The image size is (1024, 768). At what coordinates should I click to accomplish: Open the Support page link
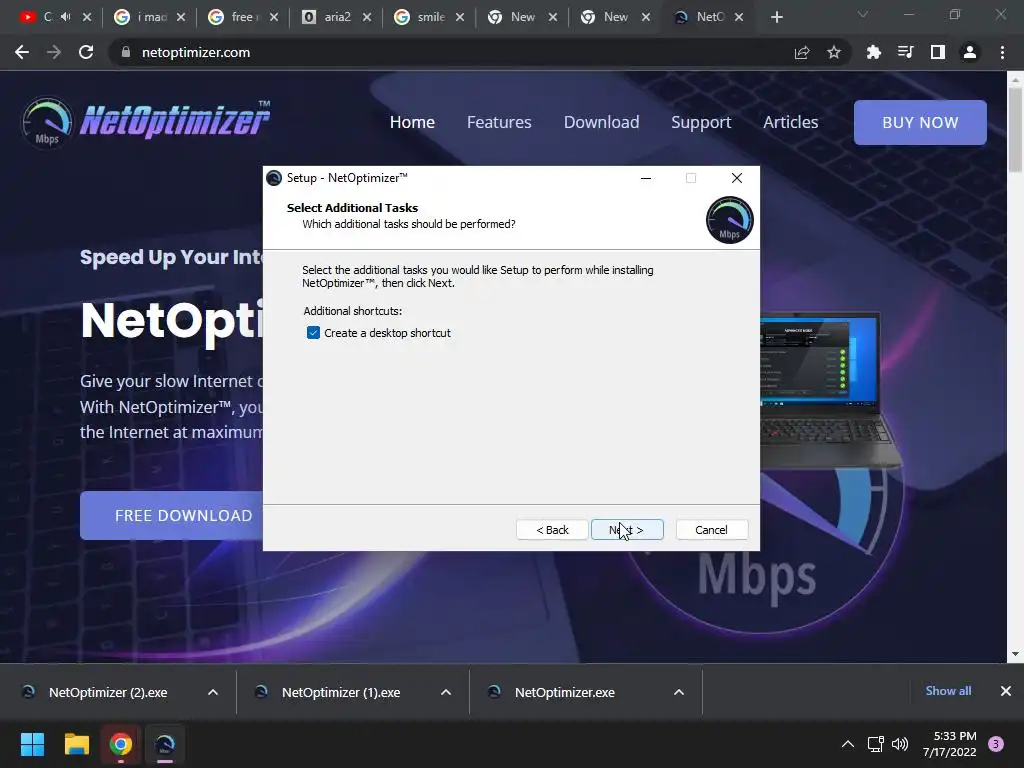701,122
